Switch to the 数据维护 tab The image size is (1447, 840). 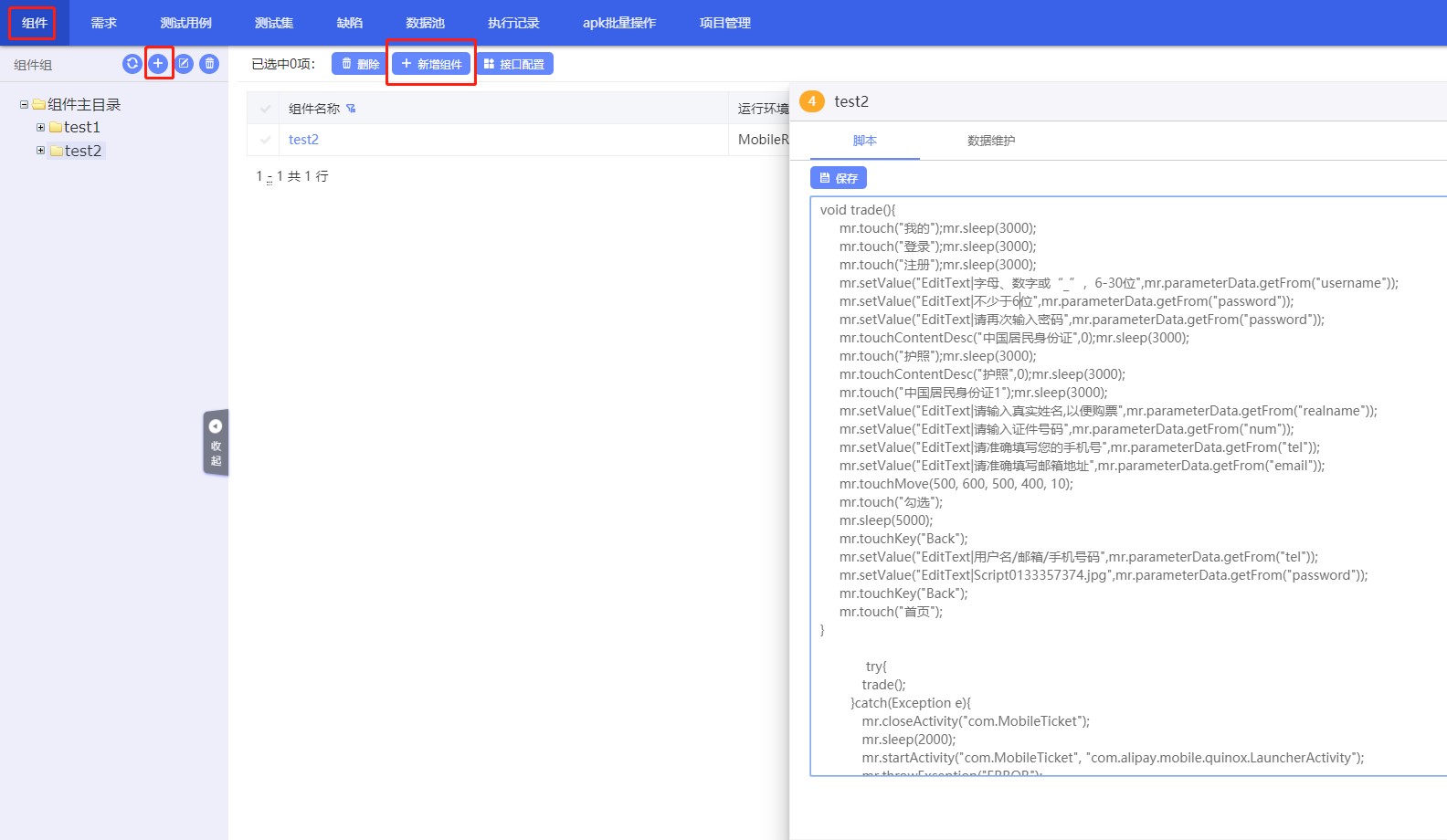pos(990,141)
